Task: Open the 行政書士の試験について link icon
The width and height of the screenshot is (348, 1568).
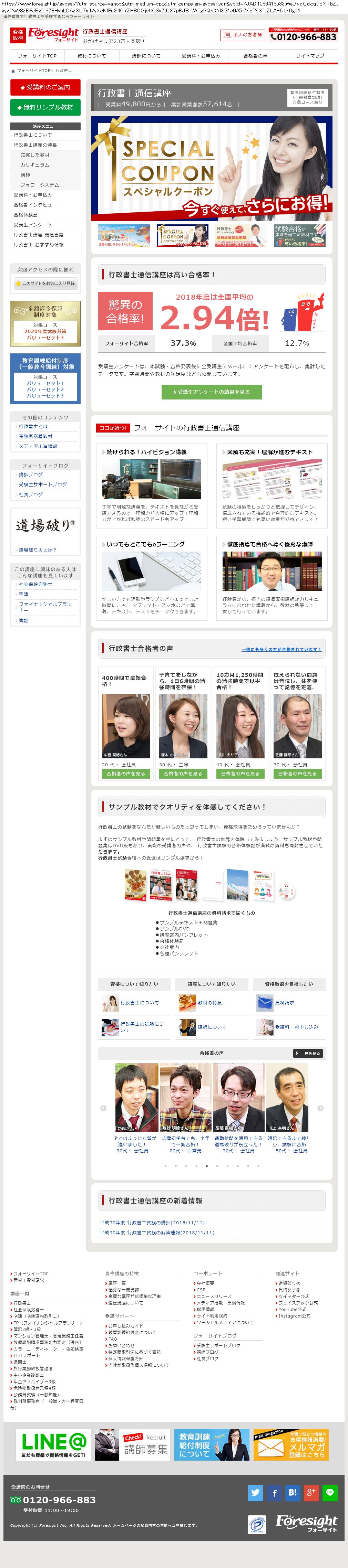Action: point(110,1027)
